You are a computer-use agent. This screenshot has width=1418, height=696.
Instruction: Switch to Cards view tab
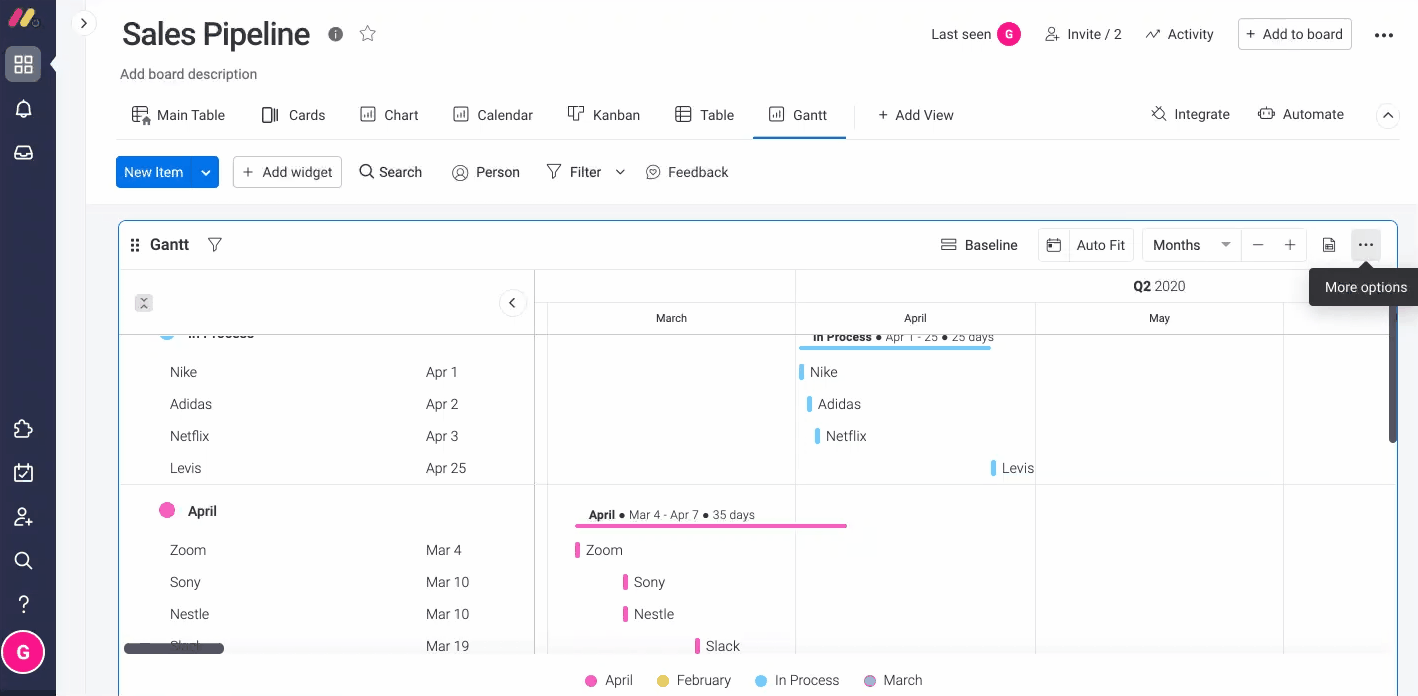(293, 115)
